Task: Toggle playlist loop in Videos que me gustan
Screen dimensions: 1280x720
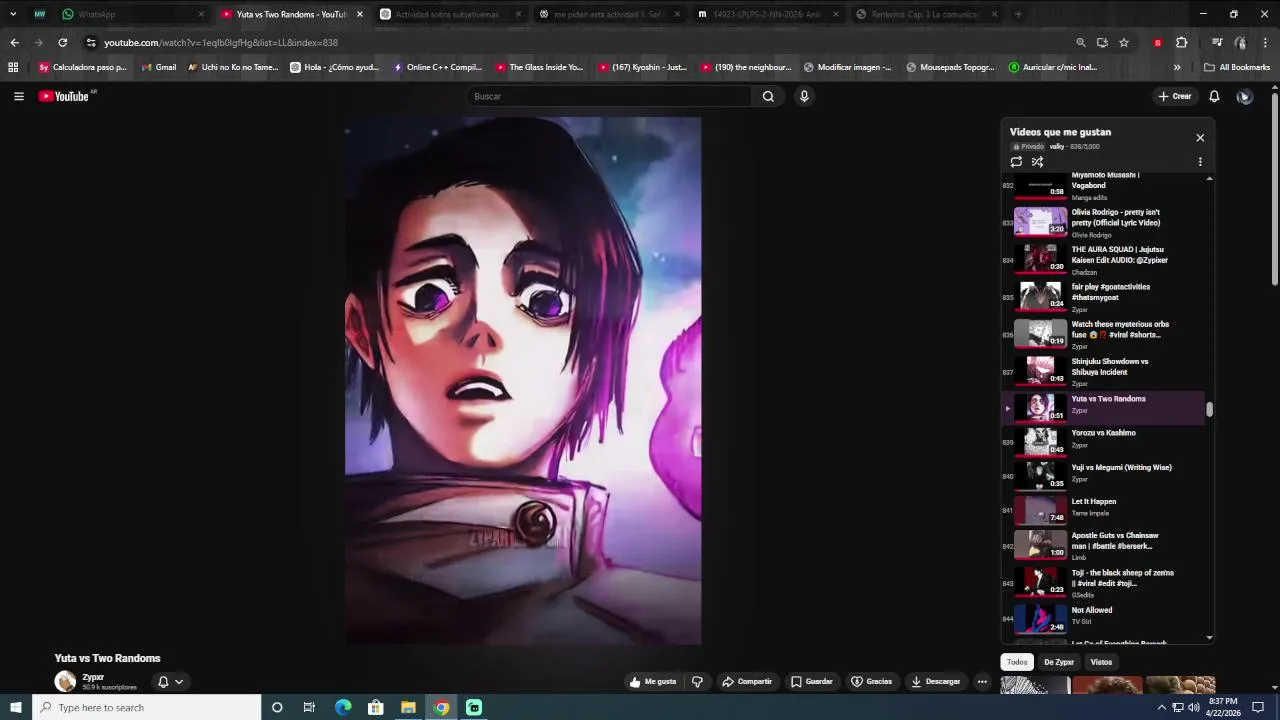Action: [x=1016, y=162]
